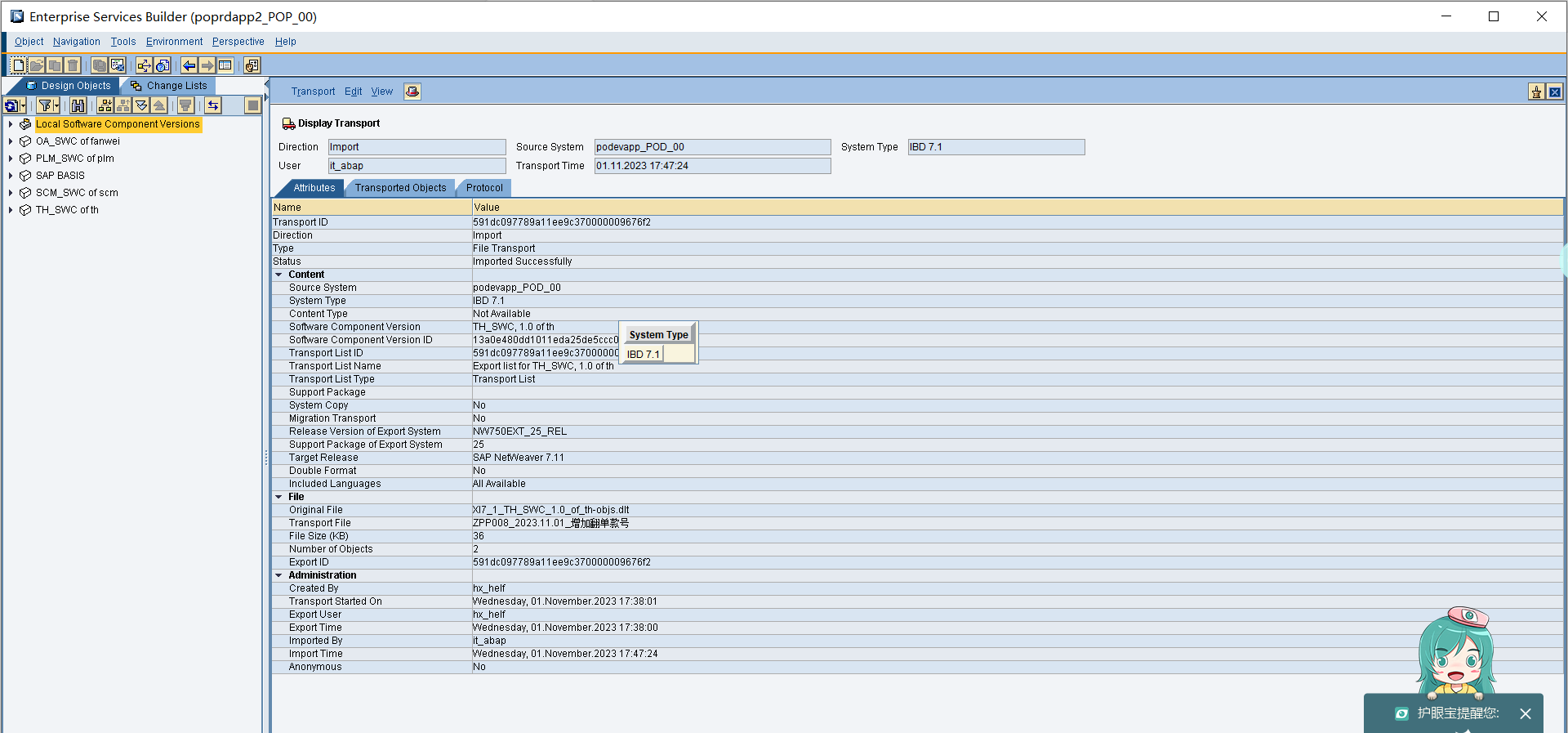
Task: Click the red hat icon beside View
Action: click(412, 92)
